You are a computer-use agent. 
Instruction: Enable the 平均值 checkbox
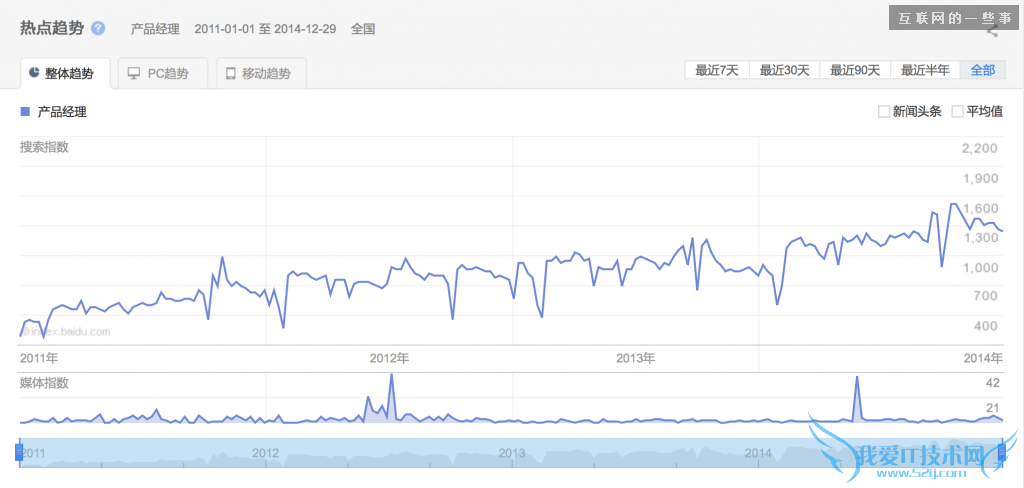957,112
